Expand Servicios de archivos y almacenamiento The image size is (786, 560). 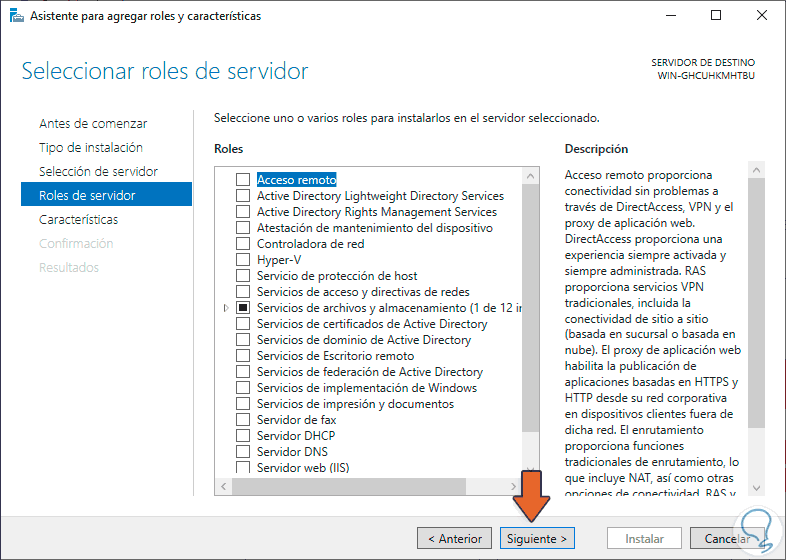coord(227,308)
